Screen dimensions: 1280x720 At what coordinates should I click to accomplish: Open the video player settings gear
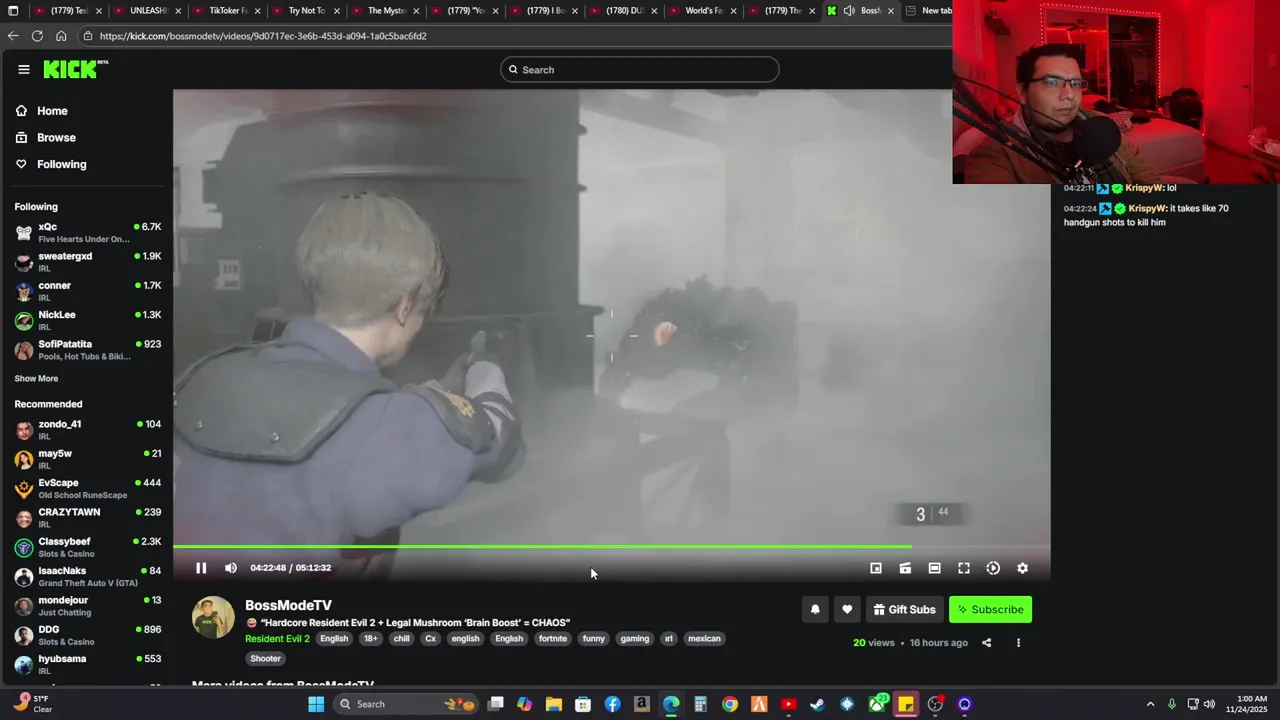(x=1022, y=568)
